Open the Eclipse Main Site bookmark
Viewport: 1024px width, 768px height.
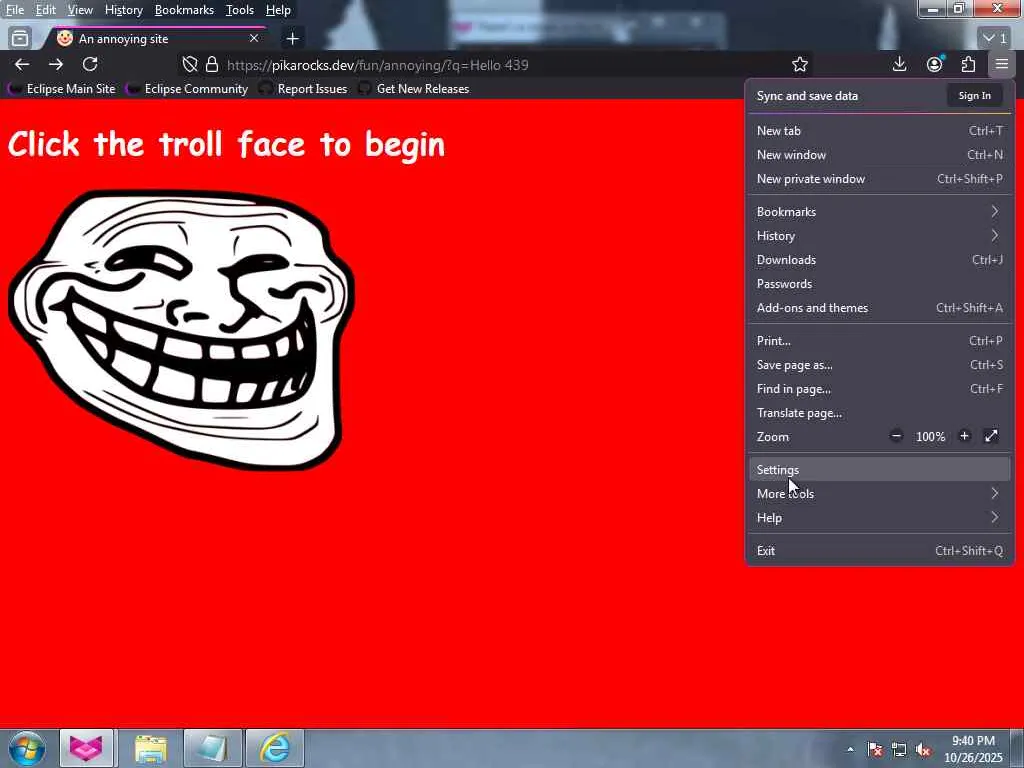coord(62,89)
